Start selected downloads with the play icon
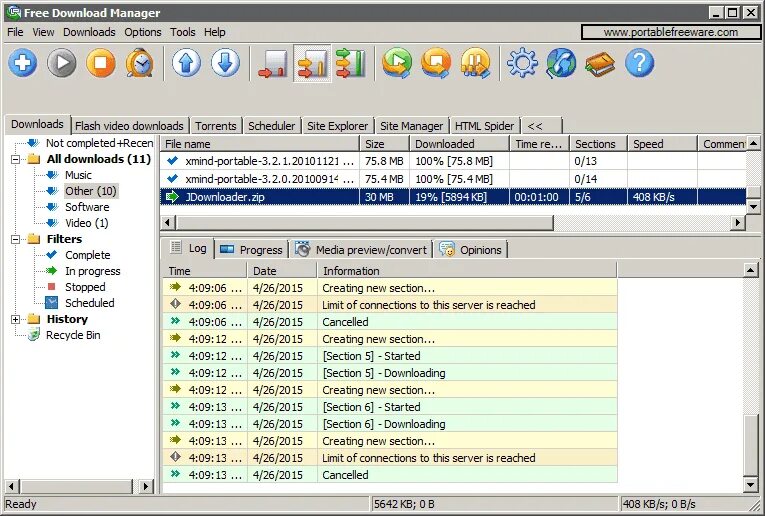Image resolution: width=765 pixels, height=516 pixels. pyautogui.click(x=61, y=63)
